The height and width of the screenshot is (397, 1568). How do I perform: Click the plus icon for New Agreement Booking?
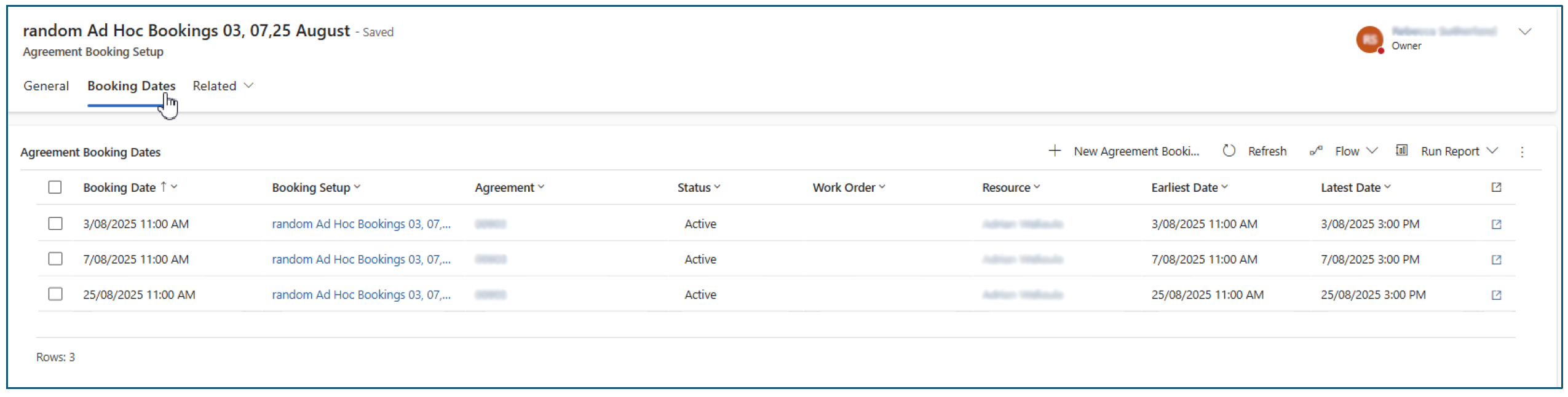[x=1055, y=151]
